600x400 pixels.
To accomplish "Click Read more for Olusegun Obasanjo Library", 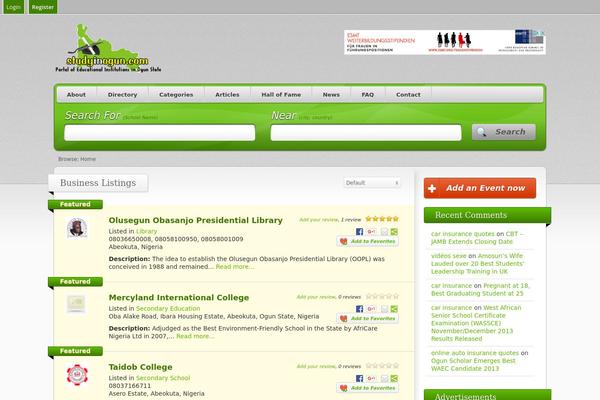I will pos(235,267).
